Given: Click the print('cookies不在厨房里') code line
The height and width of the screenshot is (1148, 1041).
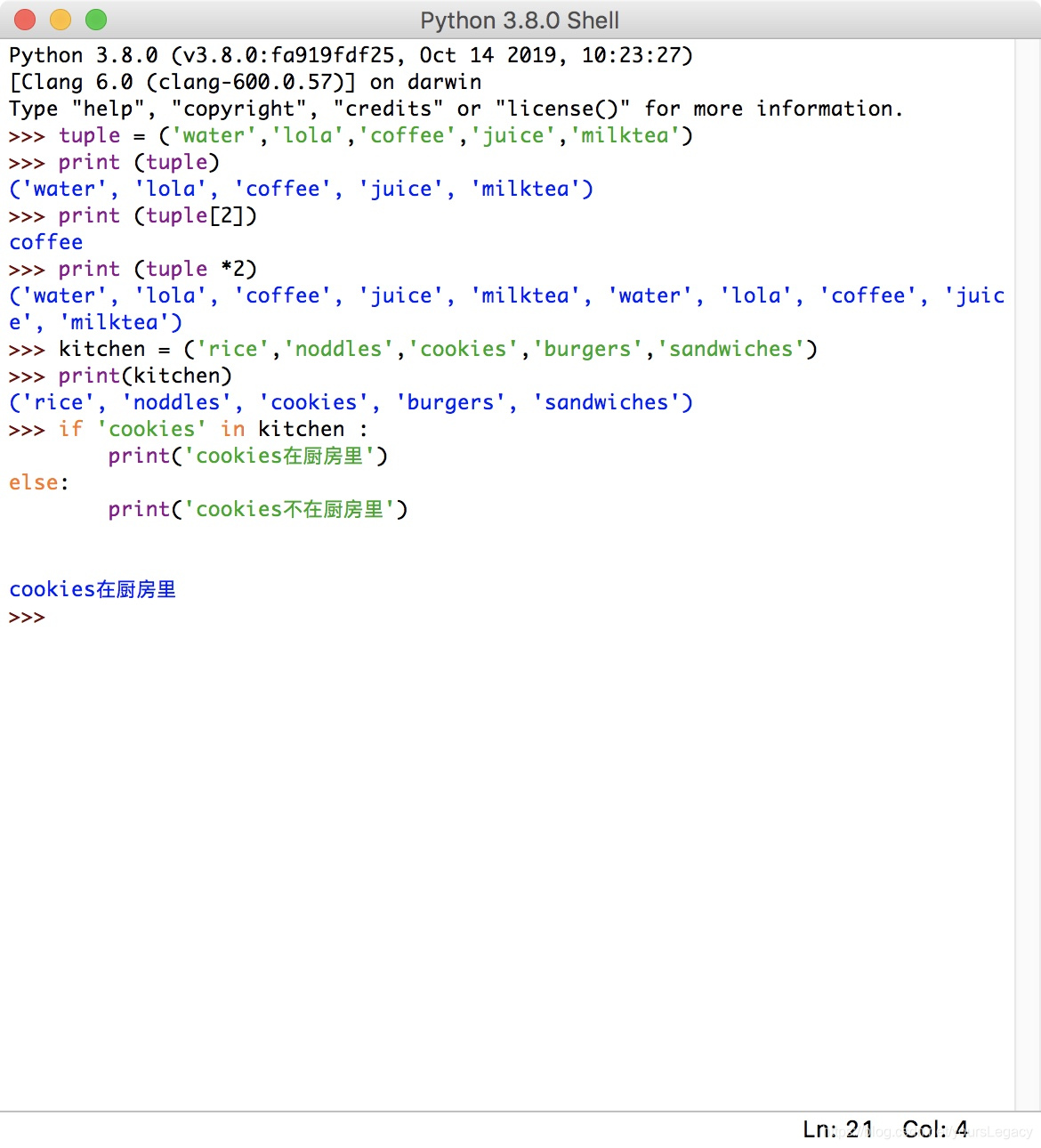Looking at the screenshot, I should tap(258, 509).
